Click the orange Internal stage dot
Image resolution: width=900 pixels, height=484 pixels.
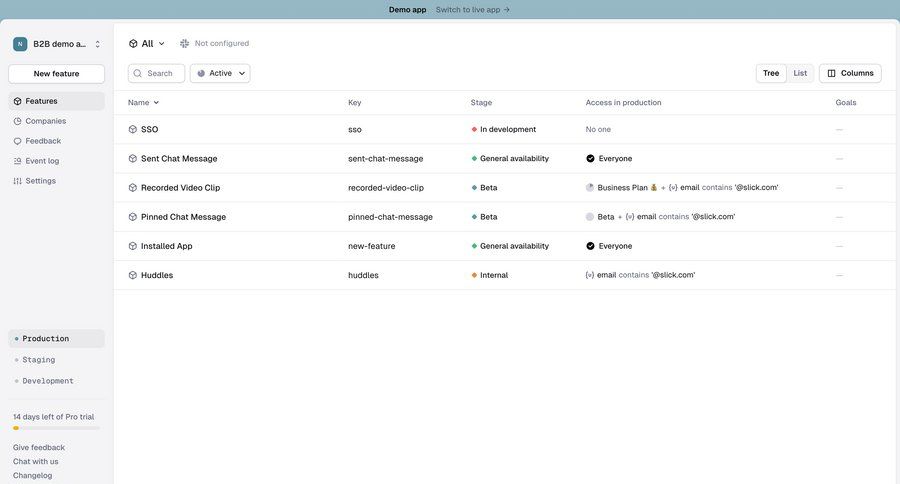(474, 276)
